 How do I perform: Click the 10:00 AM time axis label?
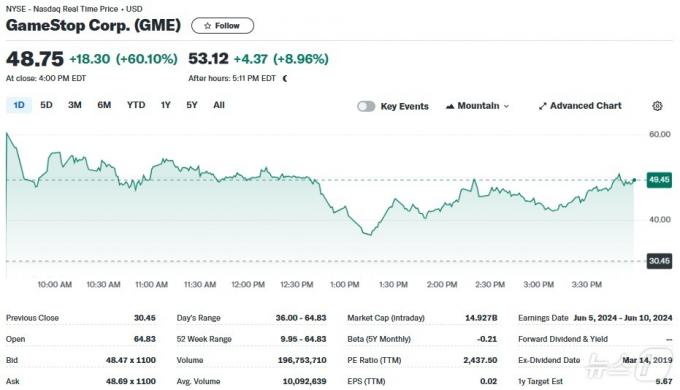tap(54, 285)
